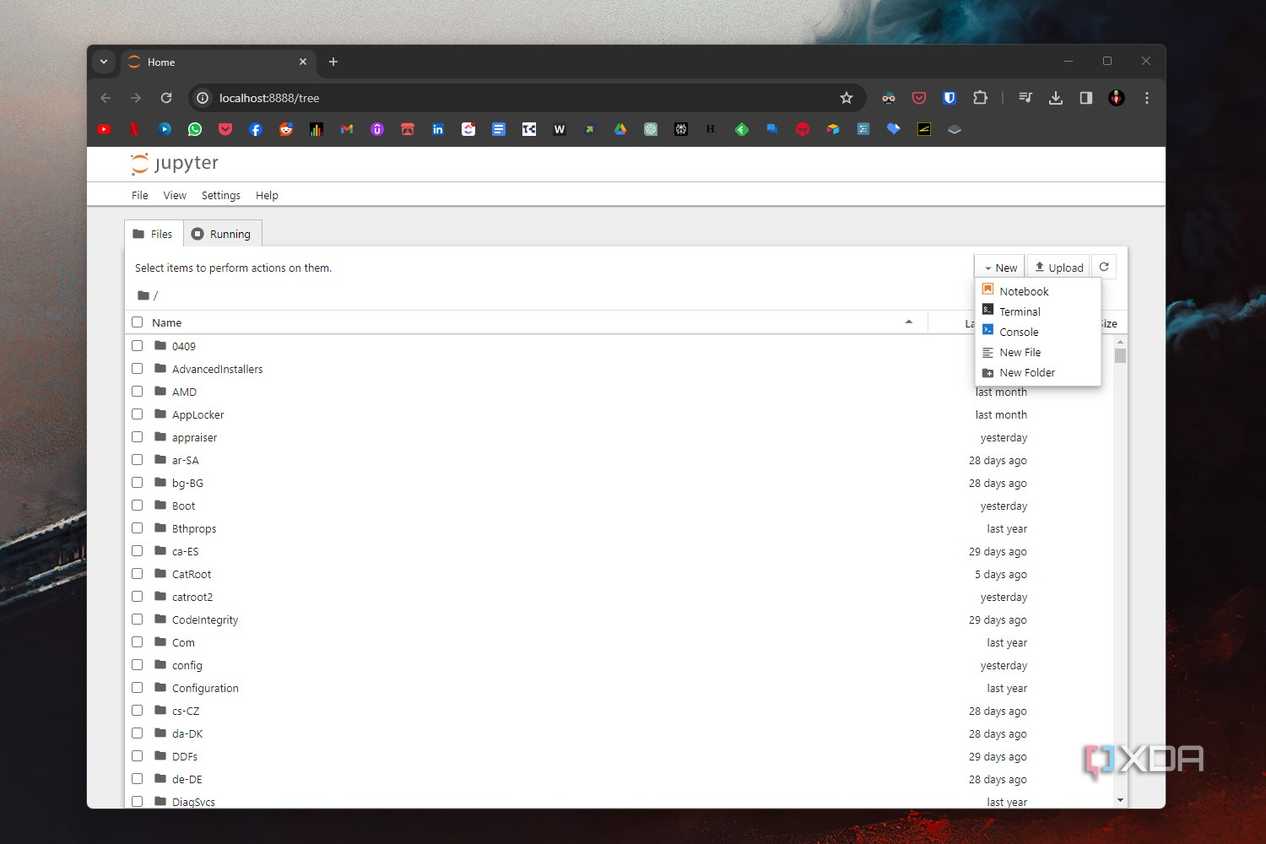Screen dimensions: 1266x844
Task: Open the Pocket extension in toolbar
Action: tap(919, 98)
